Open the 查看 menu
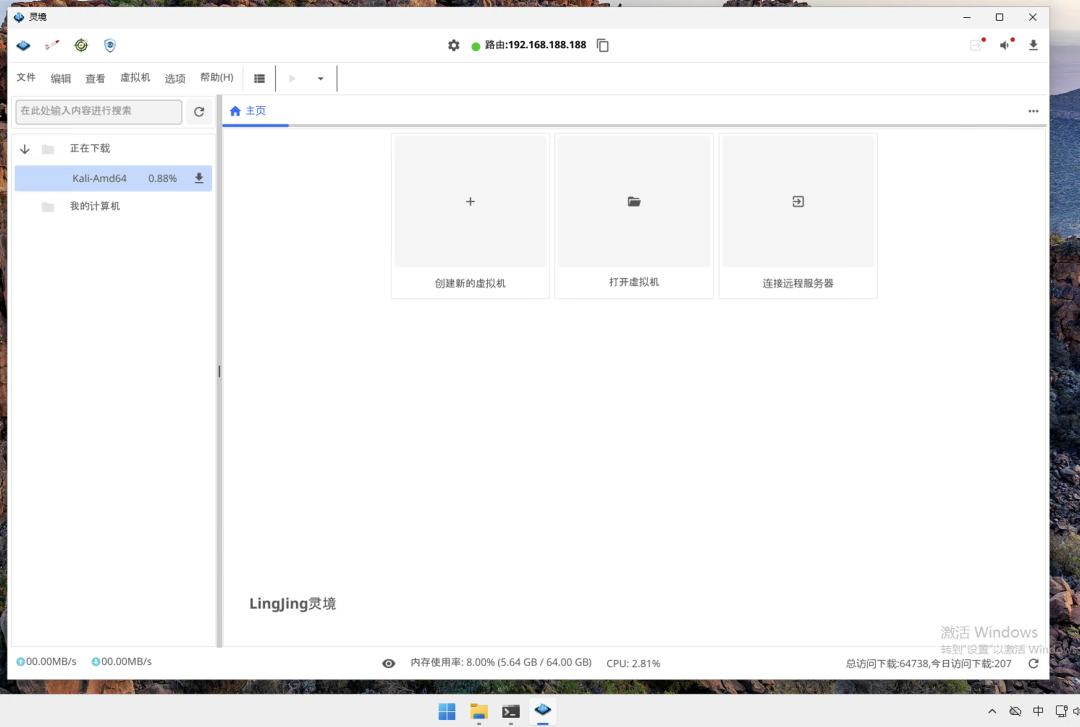The height and width of the screenshot is (727, 1080). [x=95, y=78]
